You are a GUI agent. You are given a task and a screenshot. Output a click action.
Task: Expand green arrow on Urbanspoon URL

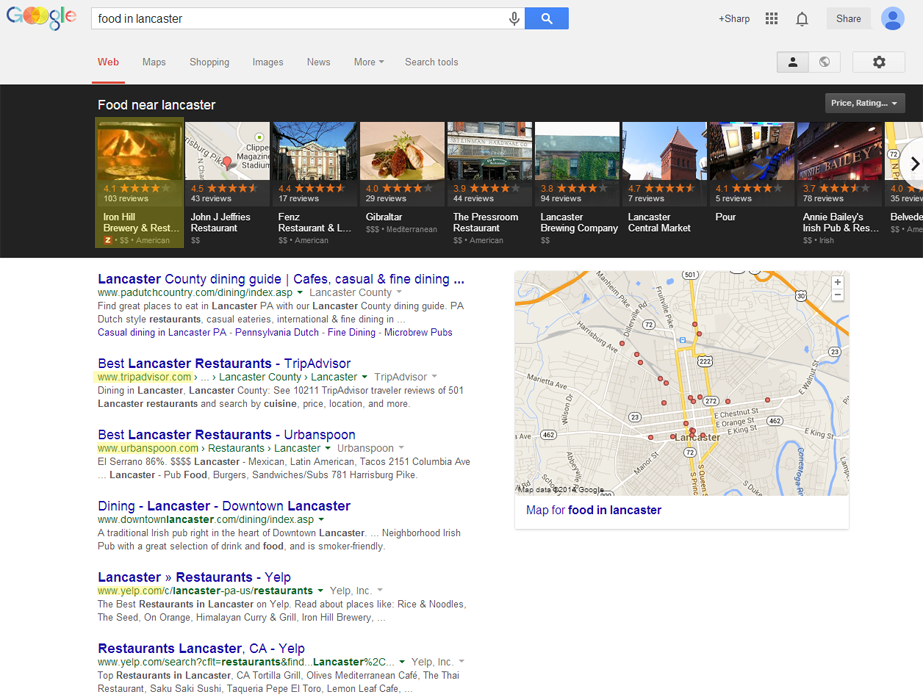coord(327,448)
